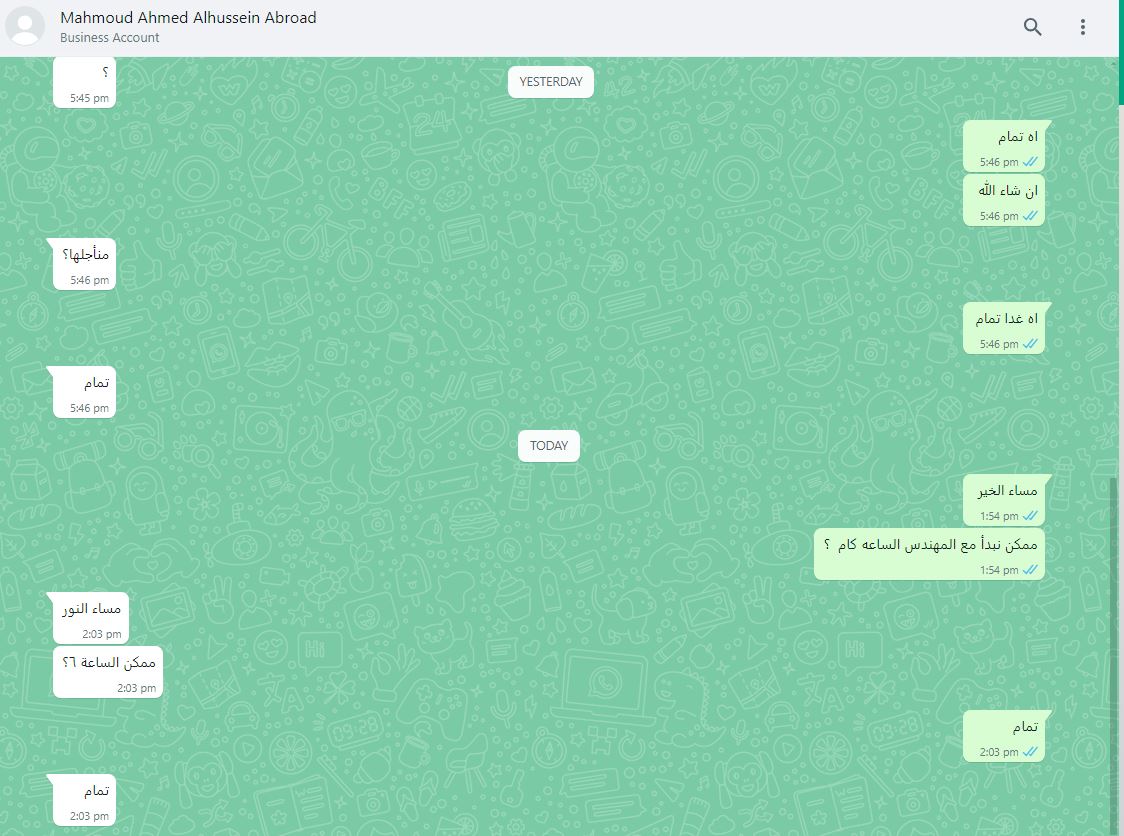Click the Business Account subtitle
The image size is (1124, 836).
tap(110, 38)
